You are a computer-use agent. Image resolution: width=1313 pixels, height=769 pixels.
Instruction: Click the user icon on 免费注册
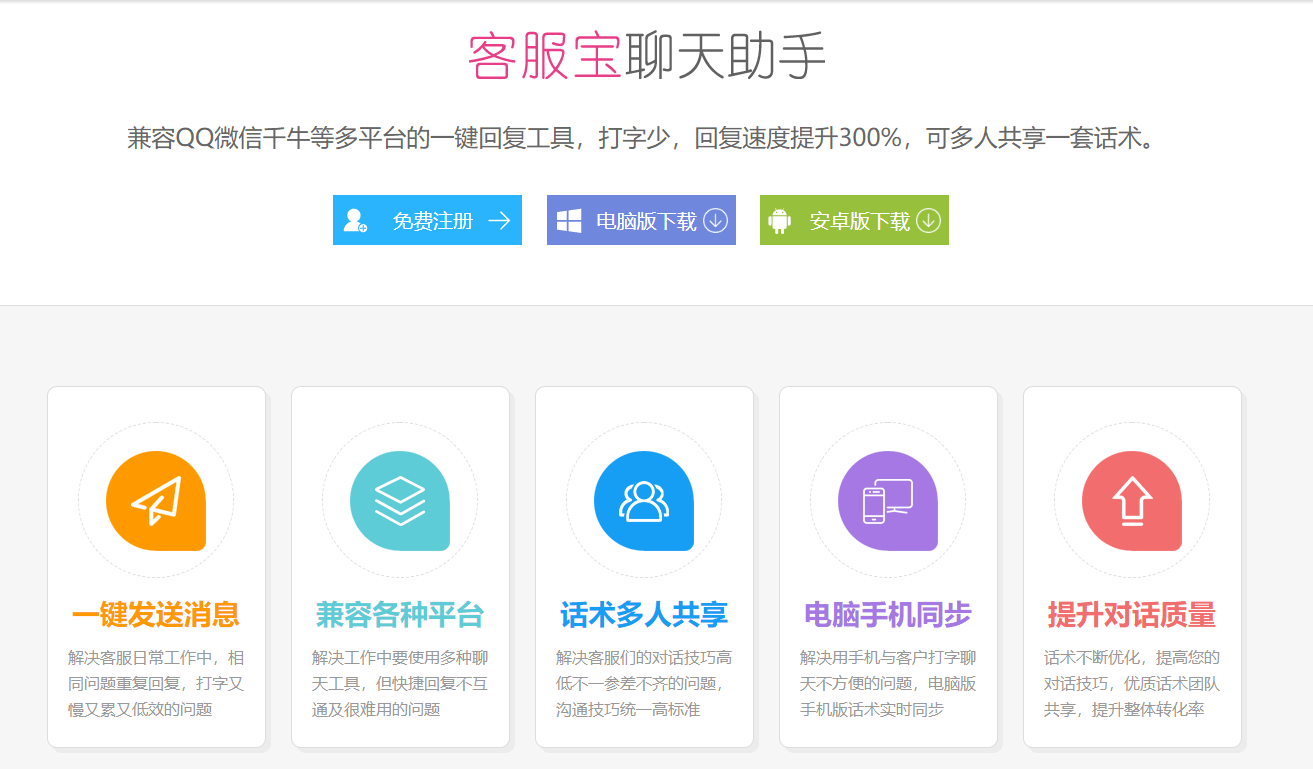click(x=355, y=221)
